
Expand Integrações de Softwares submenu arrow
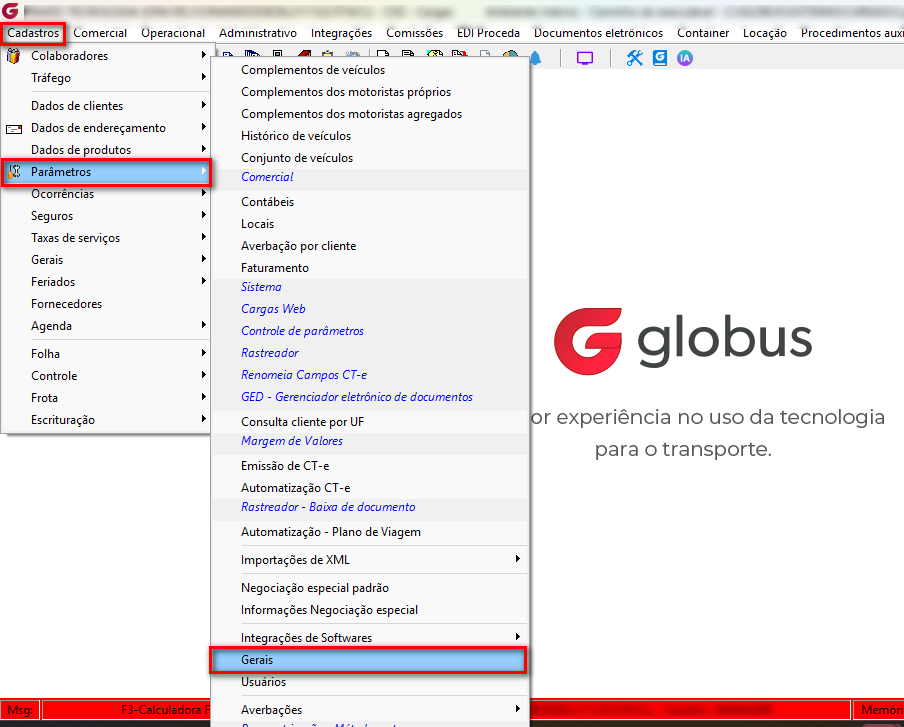[518, 636]
